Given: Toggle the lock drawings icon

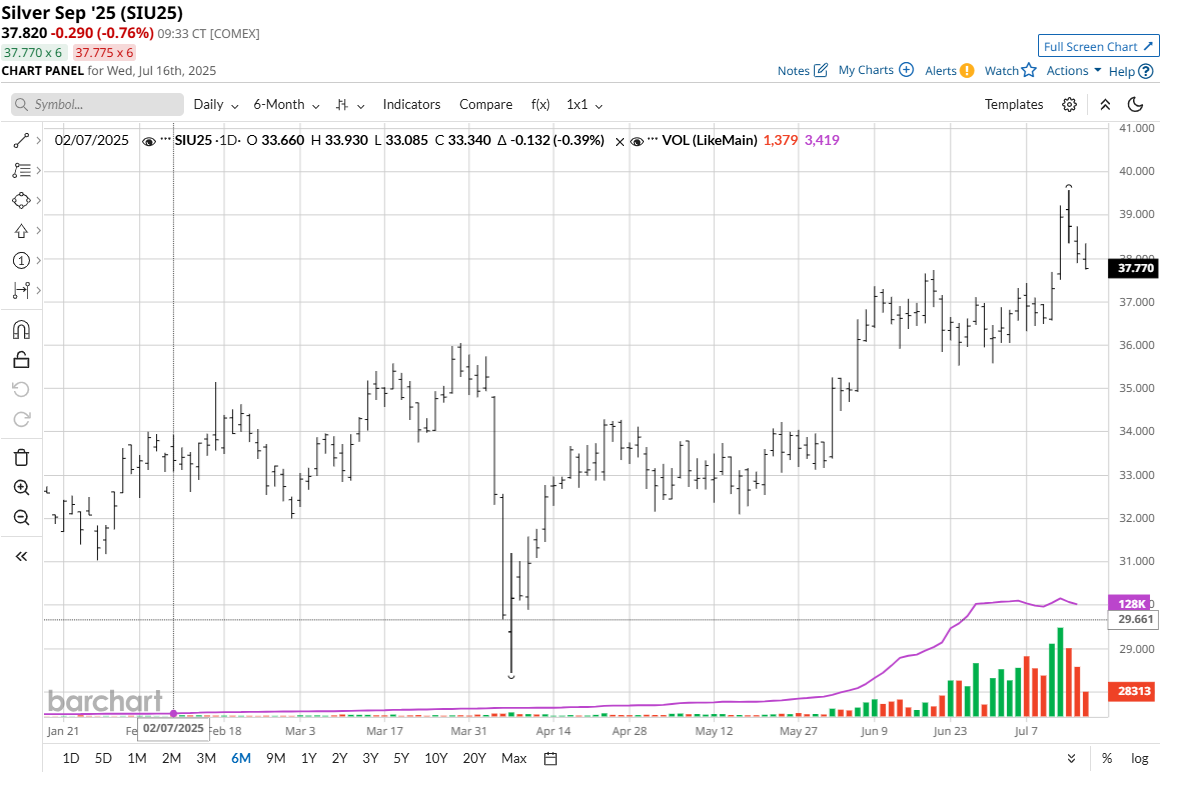Looking at the screenshot, I should coord(21,359).
